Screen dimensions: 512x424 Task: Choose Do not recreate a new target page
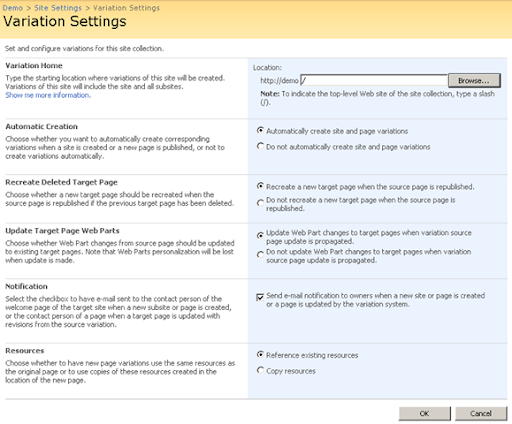pos(260,203)
